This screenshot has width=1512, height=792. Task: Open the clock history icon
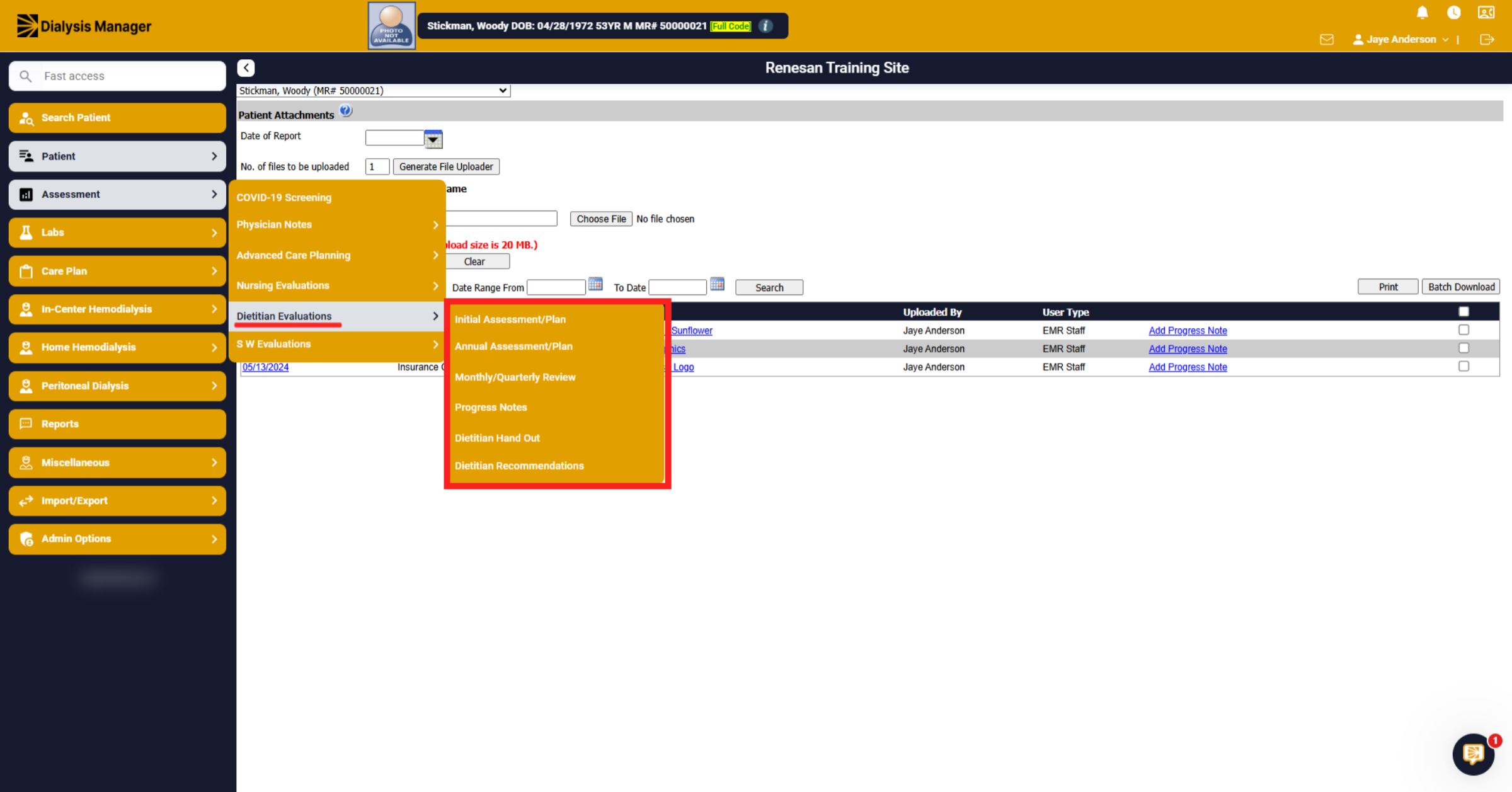point(1453,13)
